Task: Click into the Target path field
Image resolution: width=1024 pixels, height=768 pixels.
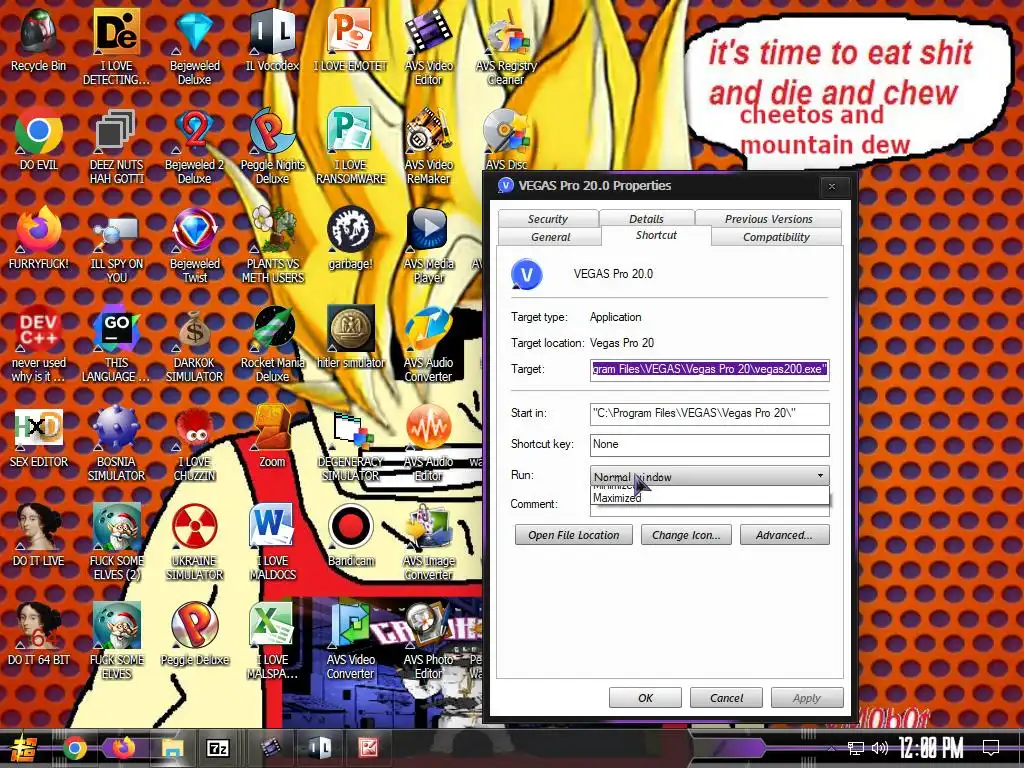Action: [709, 370]
